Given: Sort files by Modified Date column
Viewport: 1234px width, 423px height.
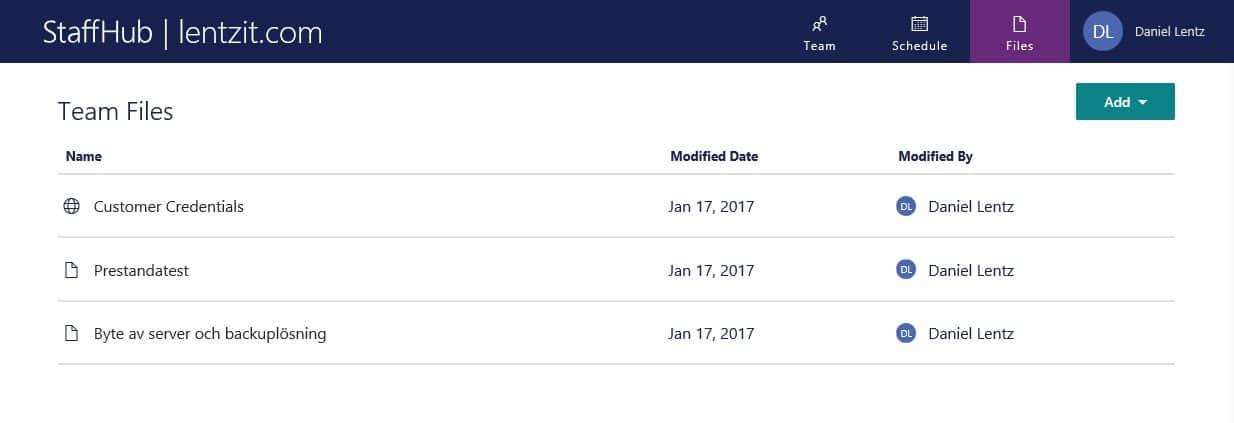Looking at the screenshot, I should [x=714, y=156].
